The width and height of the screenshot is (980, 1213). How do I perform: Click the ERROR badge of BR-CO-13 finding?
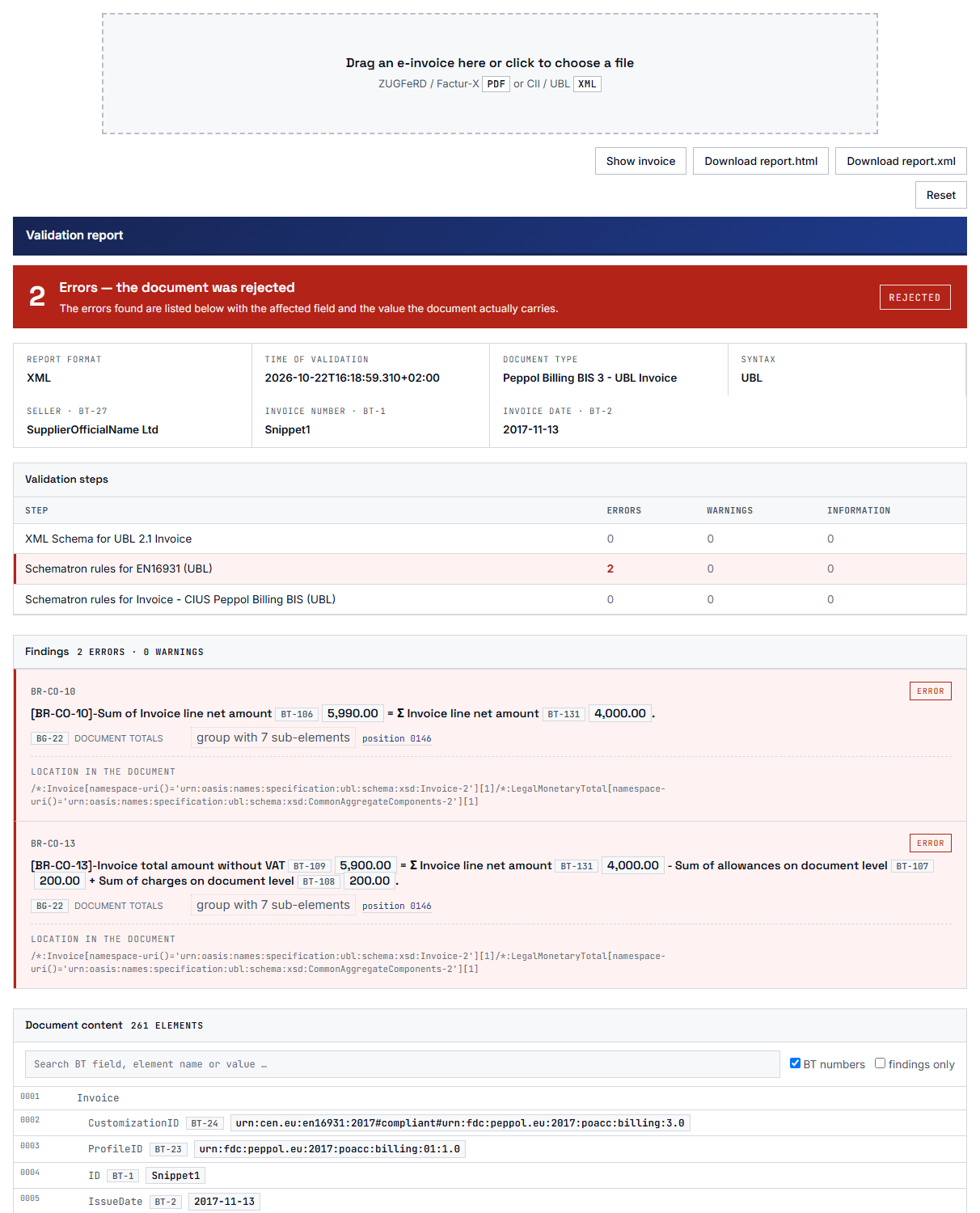point(931,843)
